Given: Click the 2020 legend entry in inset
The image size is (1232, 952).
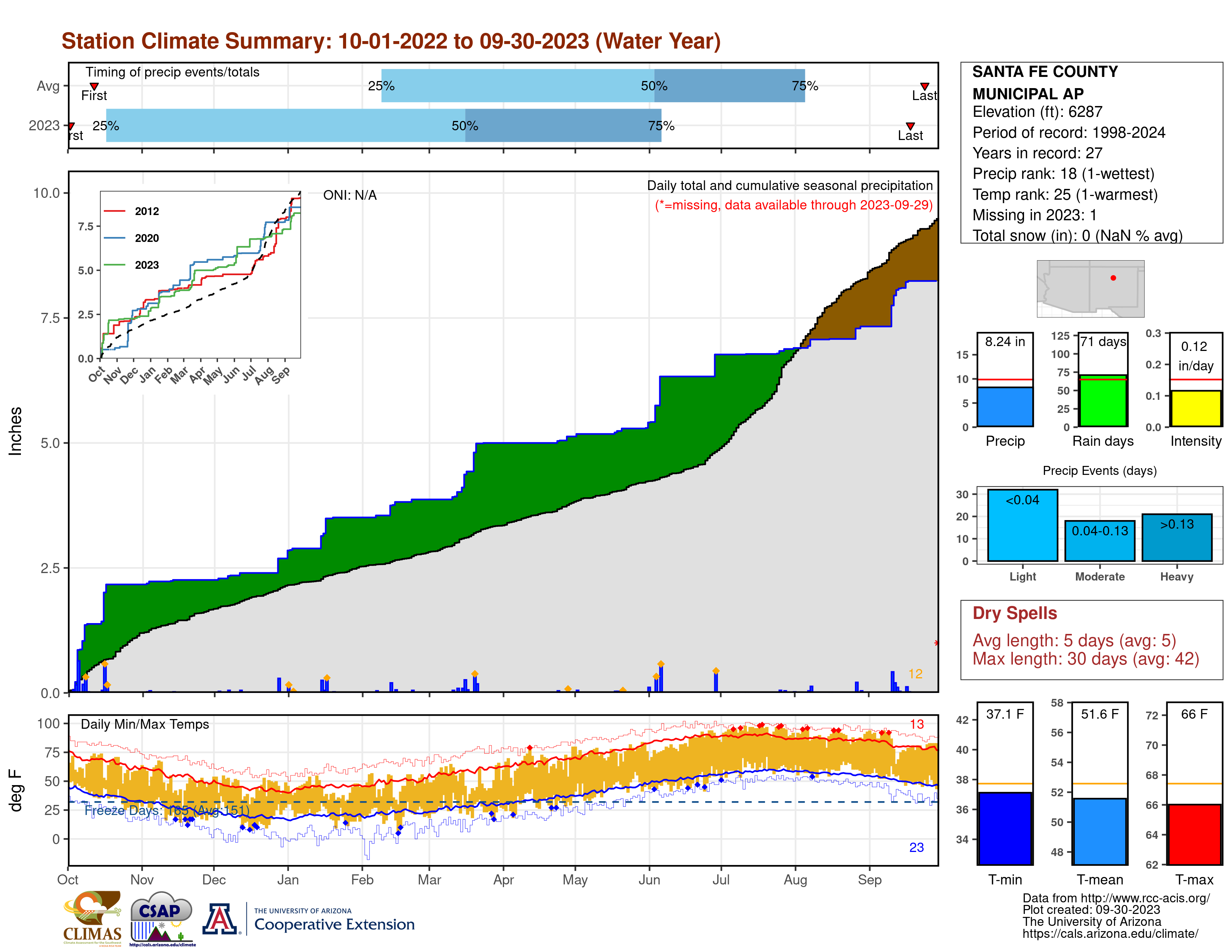Looking at the screenshot, I should pyautogui.click(x=132, y=238).
